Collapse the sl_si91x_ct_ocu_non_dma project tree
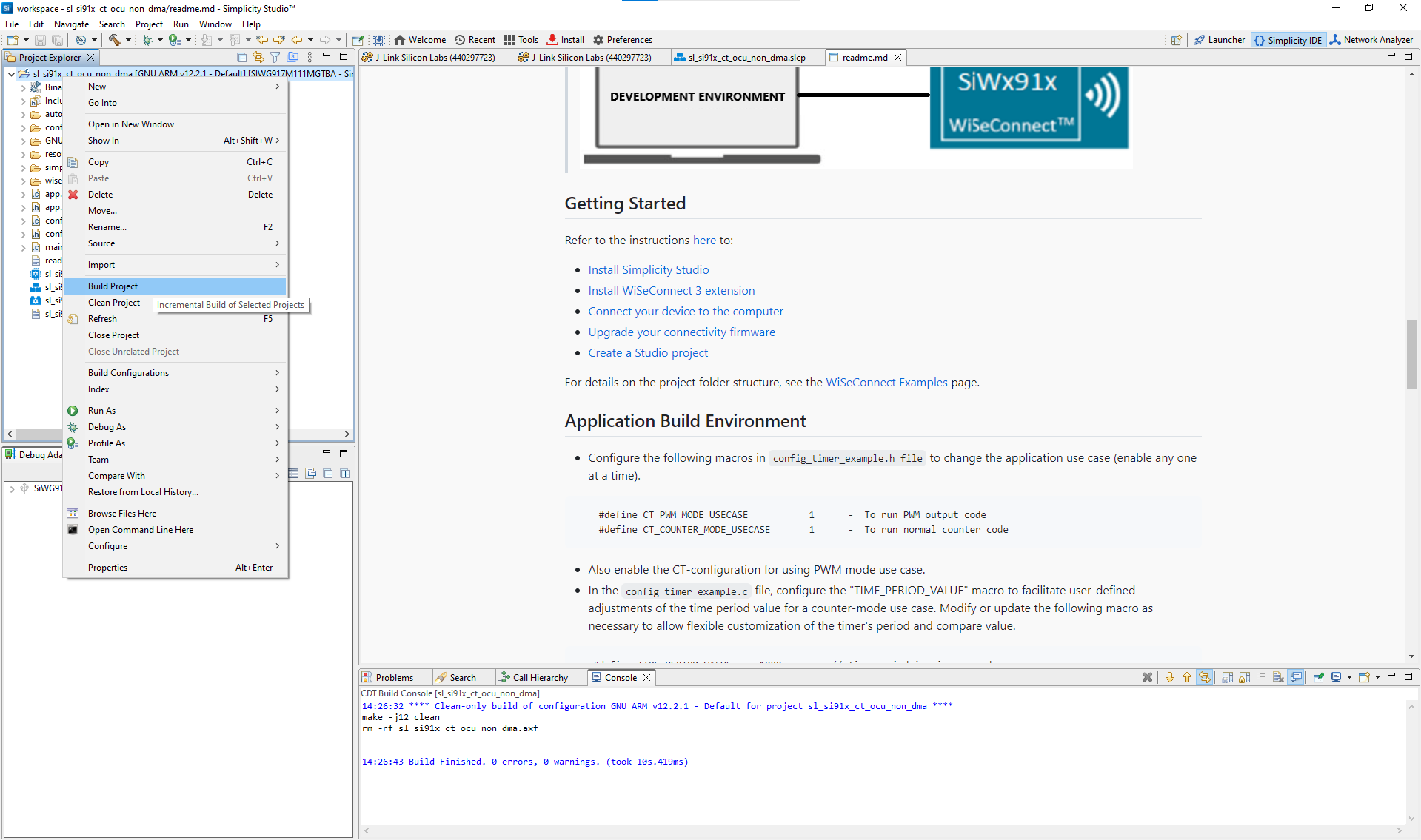The image size is (1421, 840). pyautogui.click(x=11, y=74)
